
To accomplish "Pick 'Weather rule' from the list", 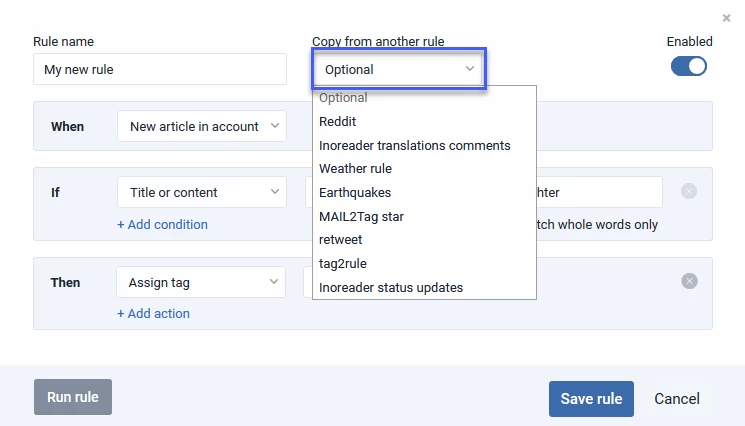I will tap(355, 168).
